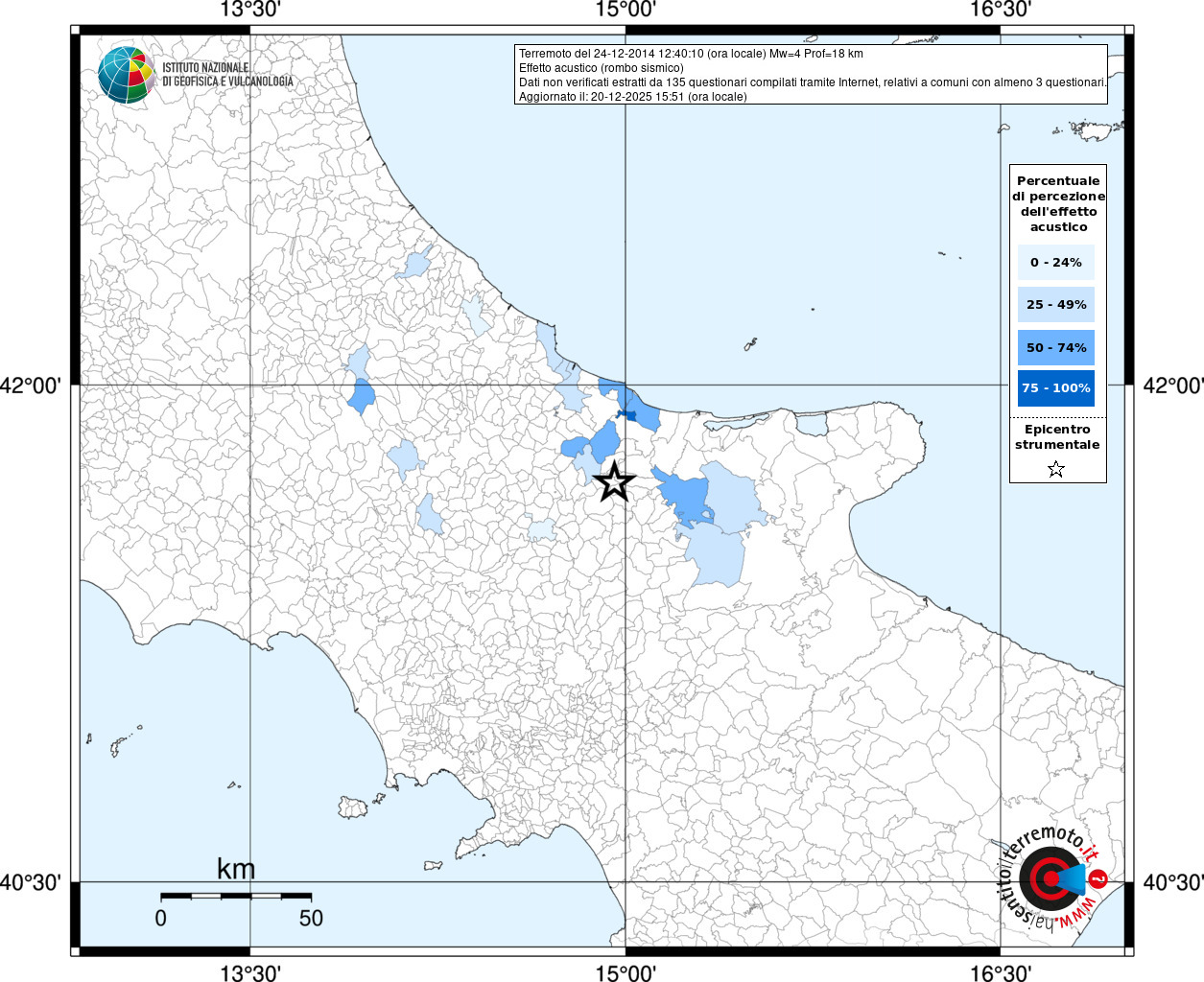This screenshot has width=1204, height=982.
Task: Click the right 40°30' latitude label
Action: click(1173, 882)
